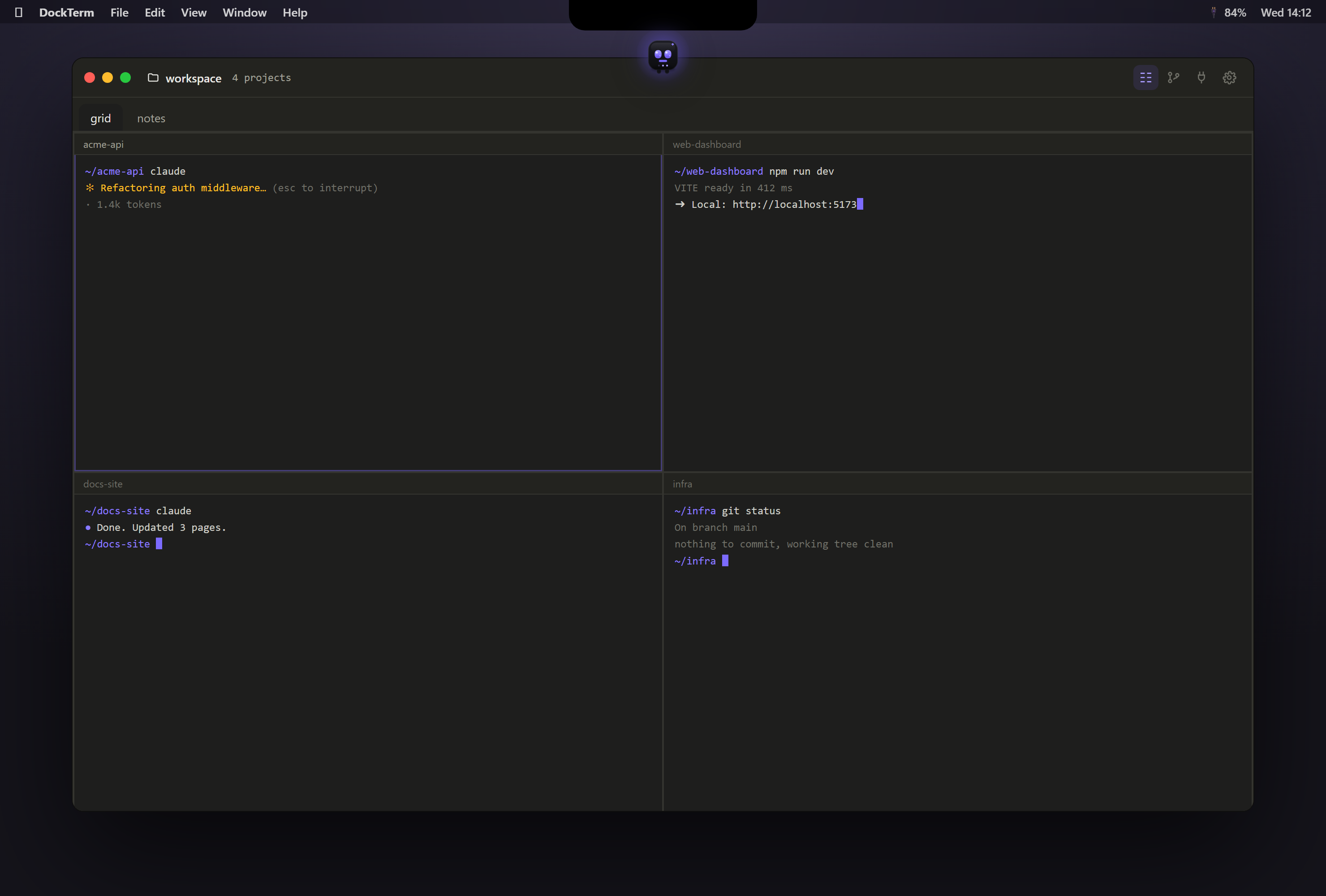Viewport: 1326px width, 896px height.
Task: Click the '~/acme-api claude' command line
Action: click(x=135, y=171)
